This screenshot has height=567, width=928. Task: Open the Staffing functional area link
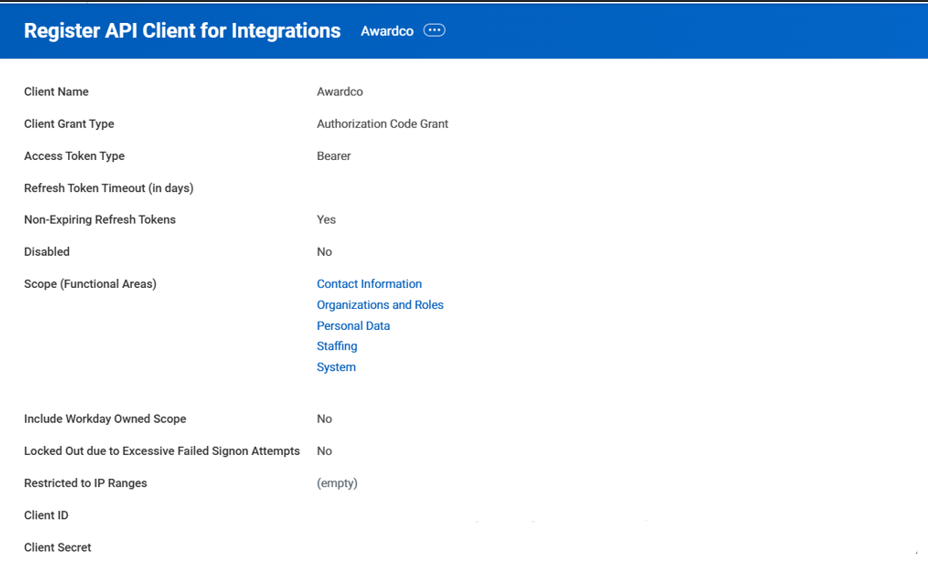tap(337, 346)
